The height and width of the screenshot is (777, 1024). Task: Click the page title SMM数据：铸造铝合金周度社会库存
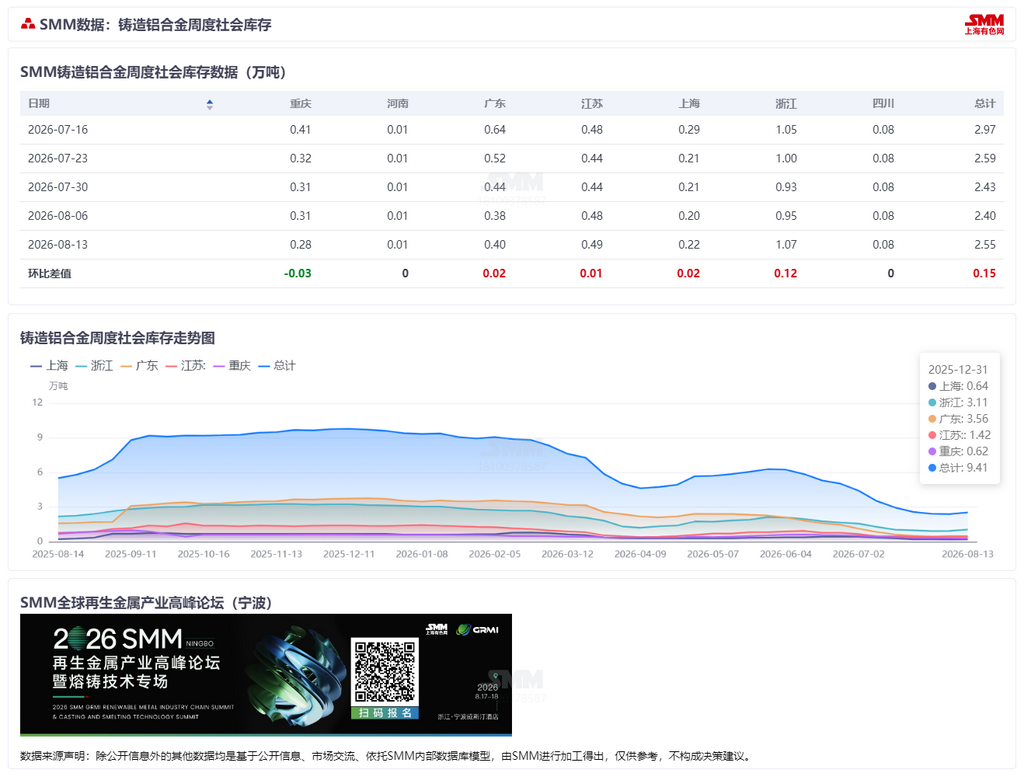pos(155,25)
